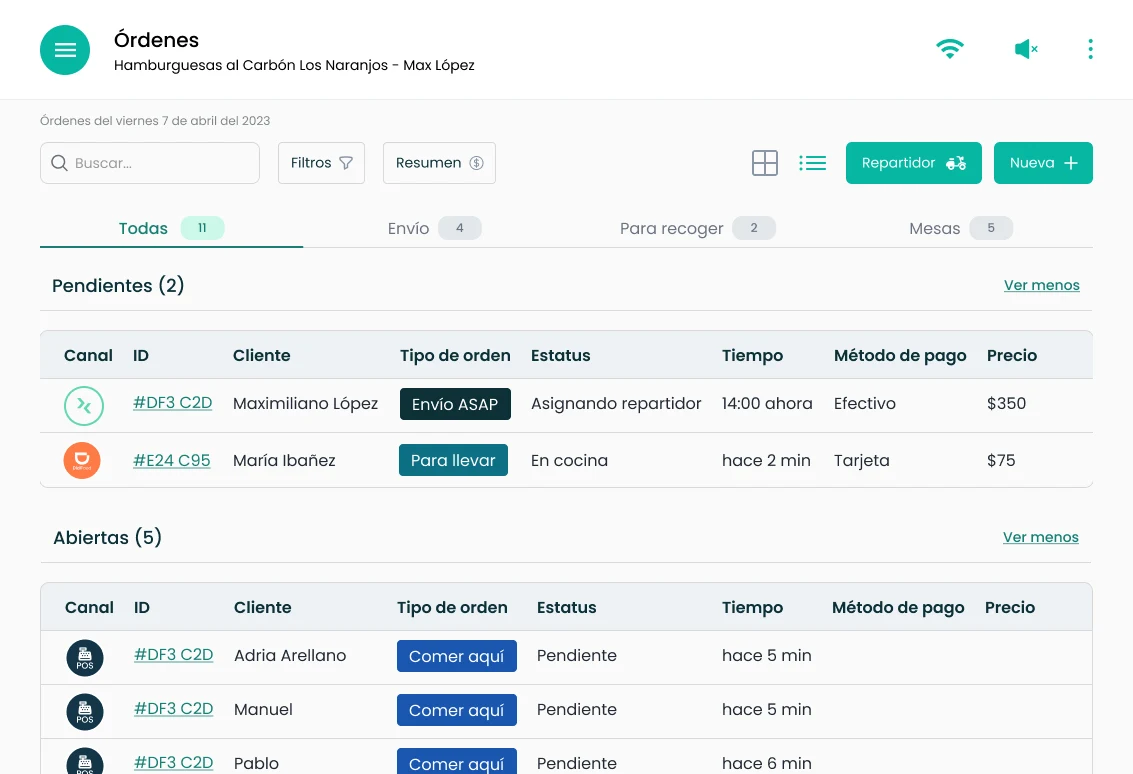Click status Asignando repartidor

[x=616, y=403]
